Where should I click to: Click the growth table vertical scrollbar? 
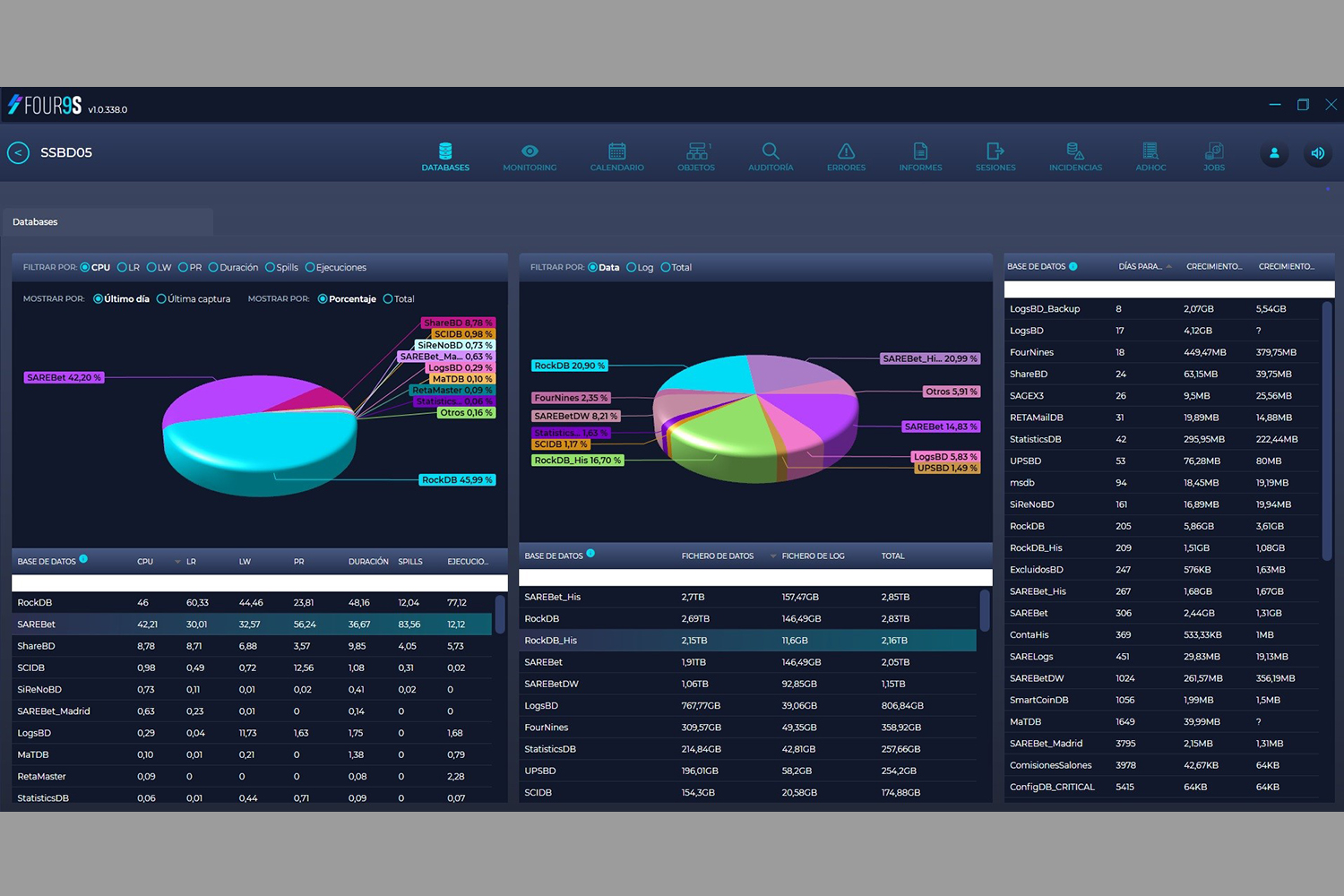click(x=1327, y=430)
